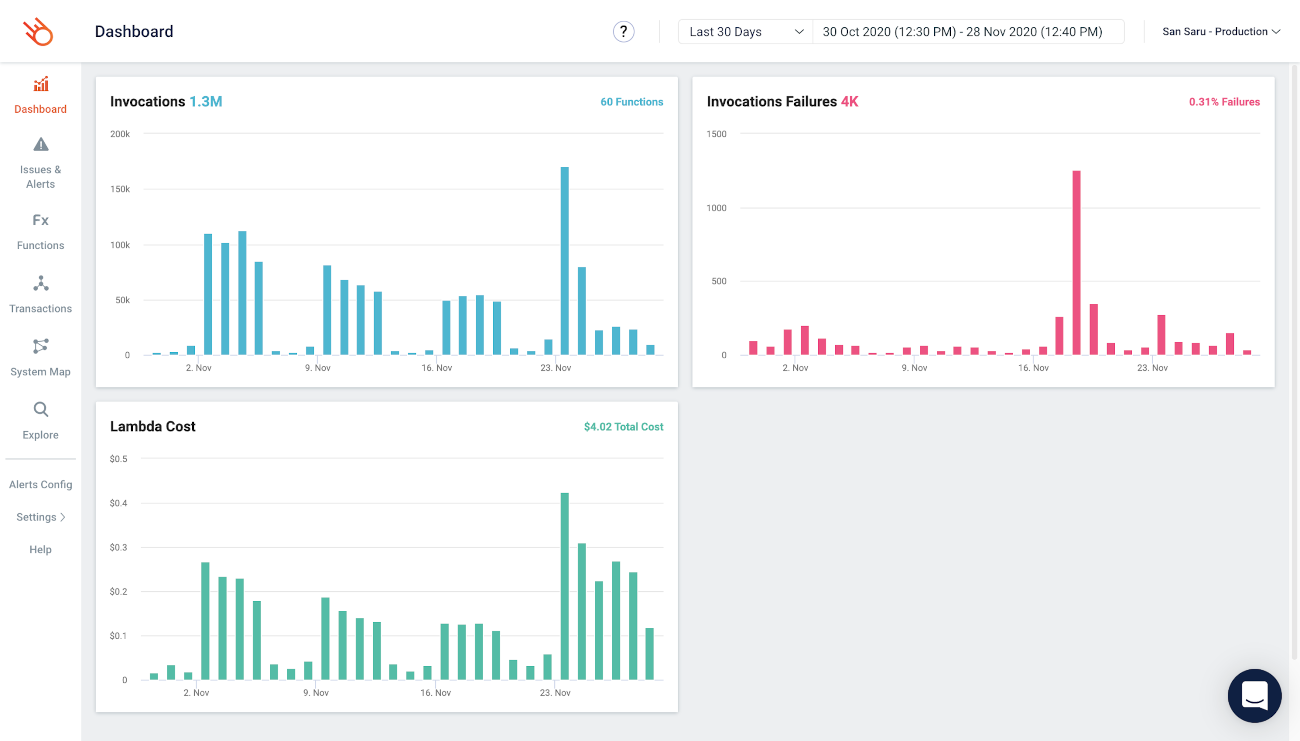This screenshot has width=1300, height=741.
Task: Open System Map via its graph icon
Action: pos(41,346)
